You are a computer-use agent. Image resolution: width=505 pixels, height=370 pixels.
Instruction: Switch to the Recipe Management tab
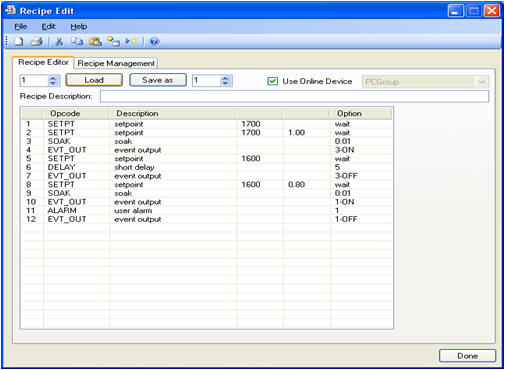coord(116,63)
